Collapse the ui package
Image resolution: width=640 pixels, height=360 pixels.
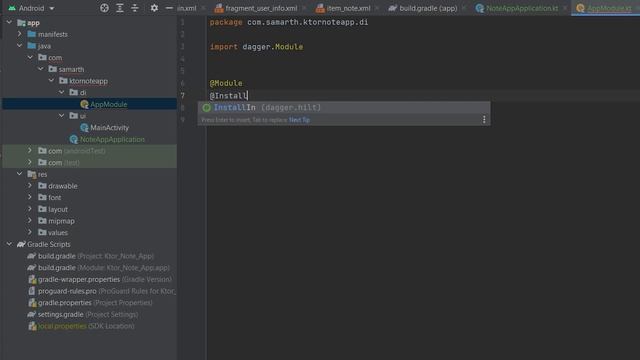(x=62, y=116)
